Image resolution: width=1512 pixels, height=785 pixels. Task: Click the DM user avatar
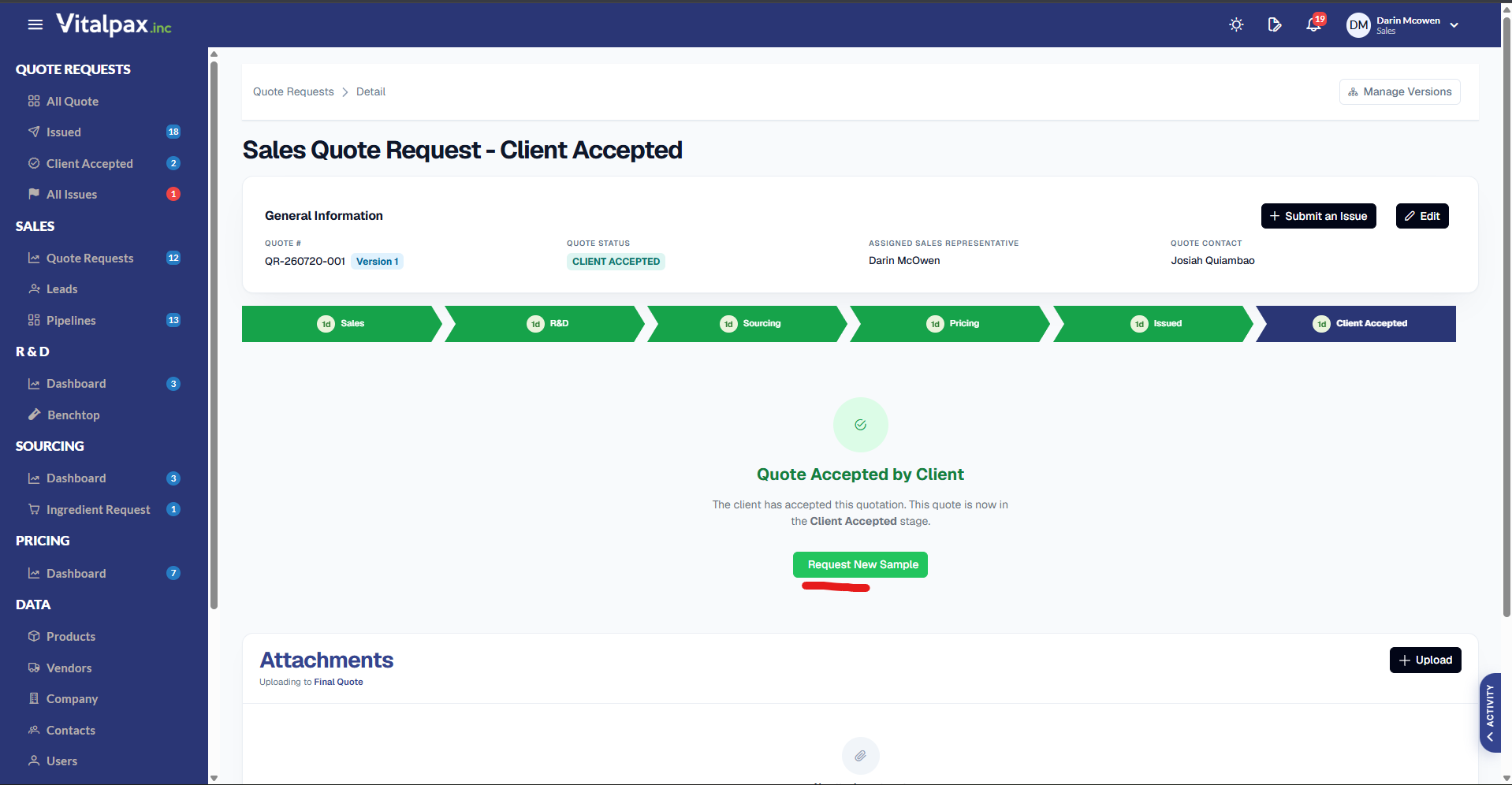1358,25
